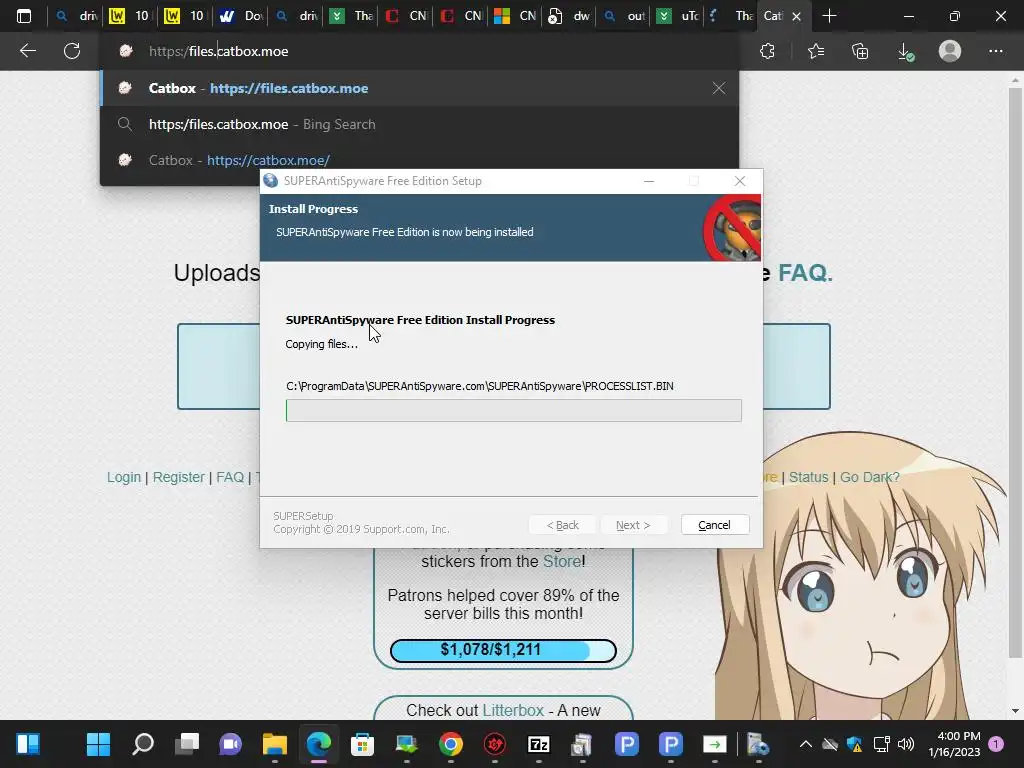Click the SUPERAntiSpyware Setup title icon
This screenshot has height=768, width=1024.
point(270,181)
